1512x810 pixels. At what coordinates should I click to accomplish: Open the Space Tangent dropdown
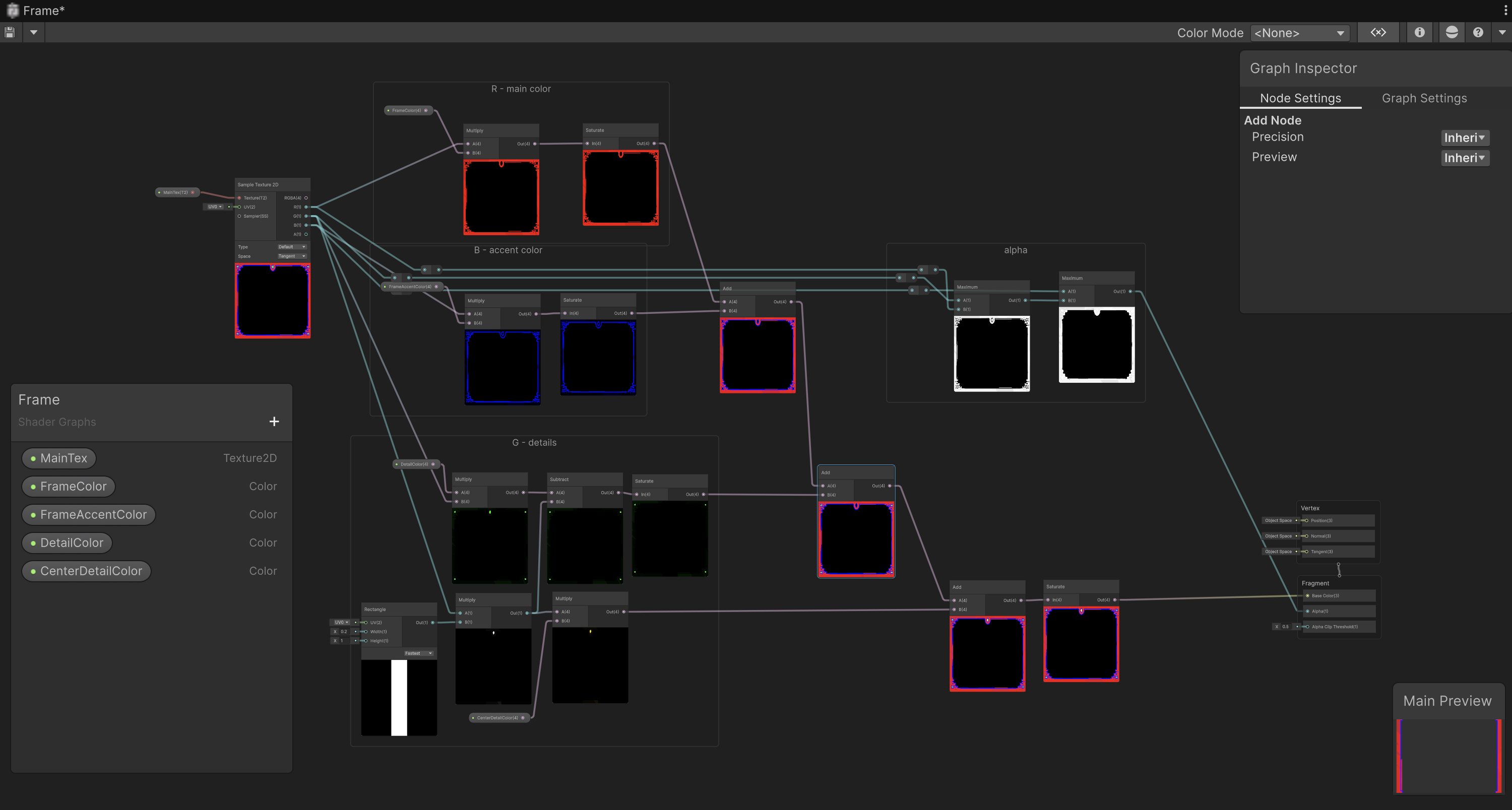pyautogui.click(x=292, y=256)
